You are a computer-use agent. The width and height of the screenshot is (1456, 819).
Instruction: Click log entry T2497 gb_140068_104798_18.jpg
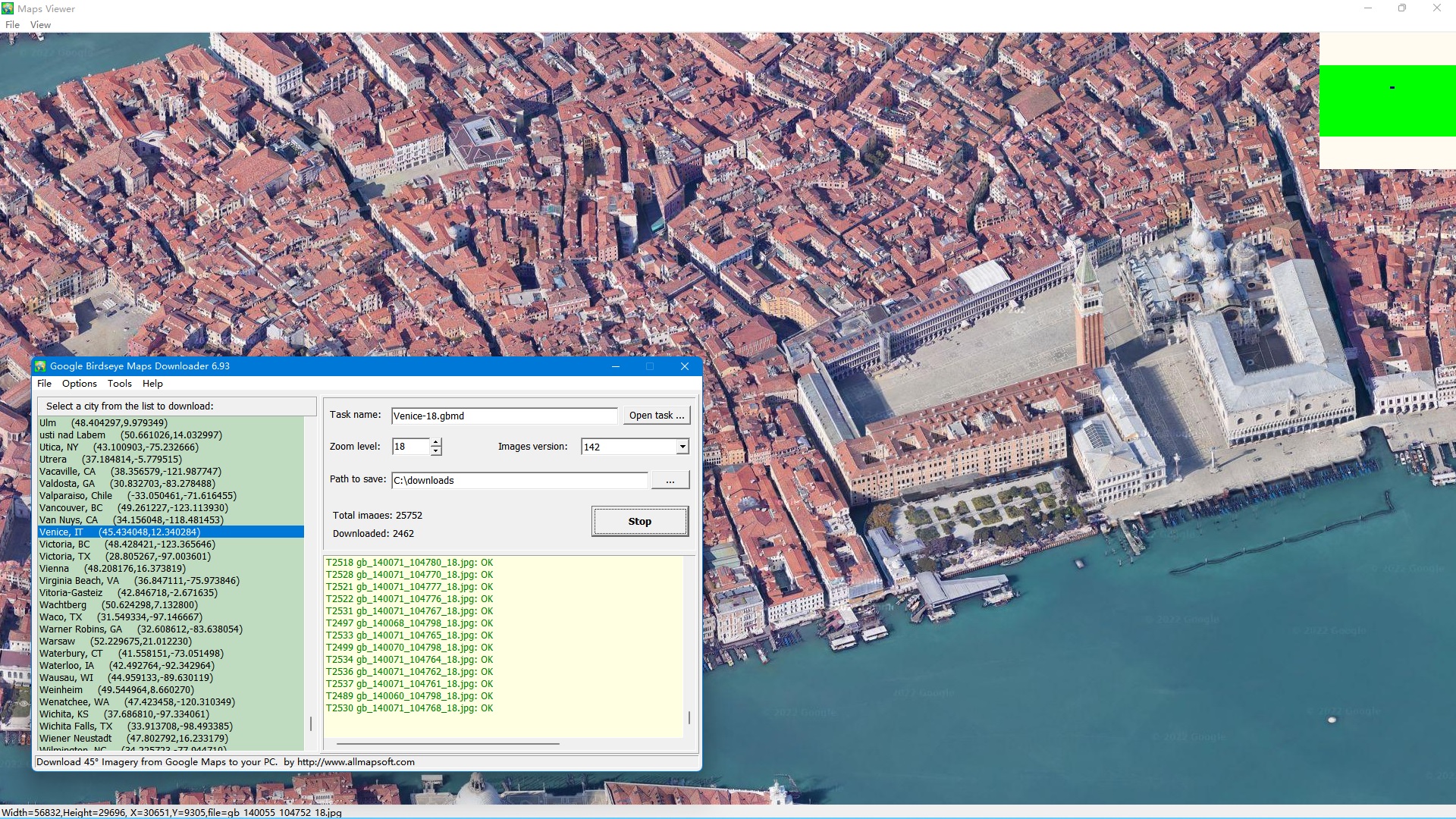(409, 623)
